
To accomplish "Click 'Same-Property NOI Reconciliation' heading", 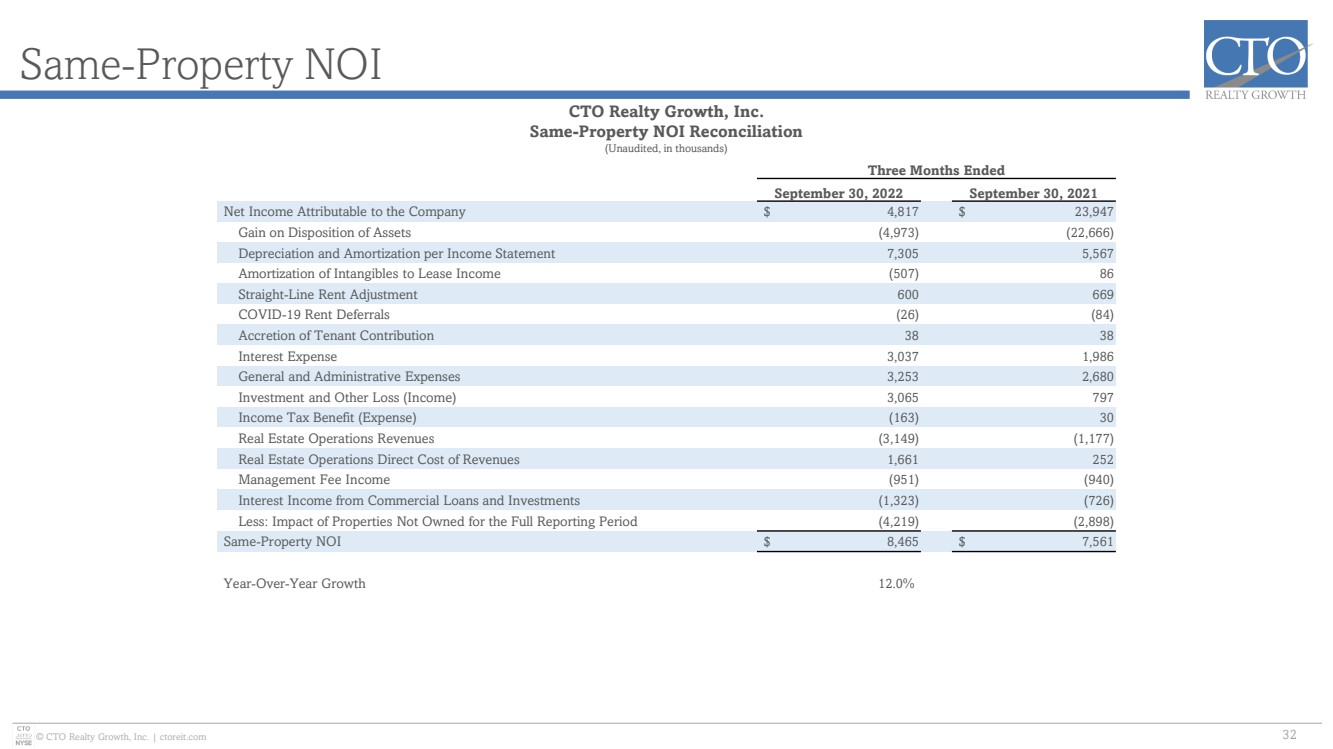I will (x=666, y=131).
